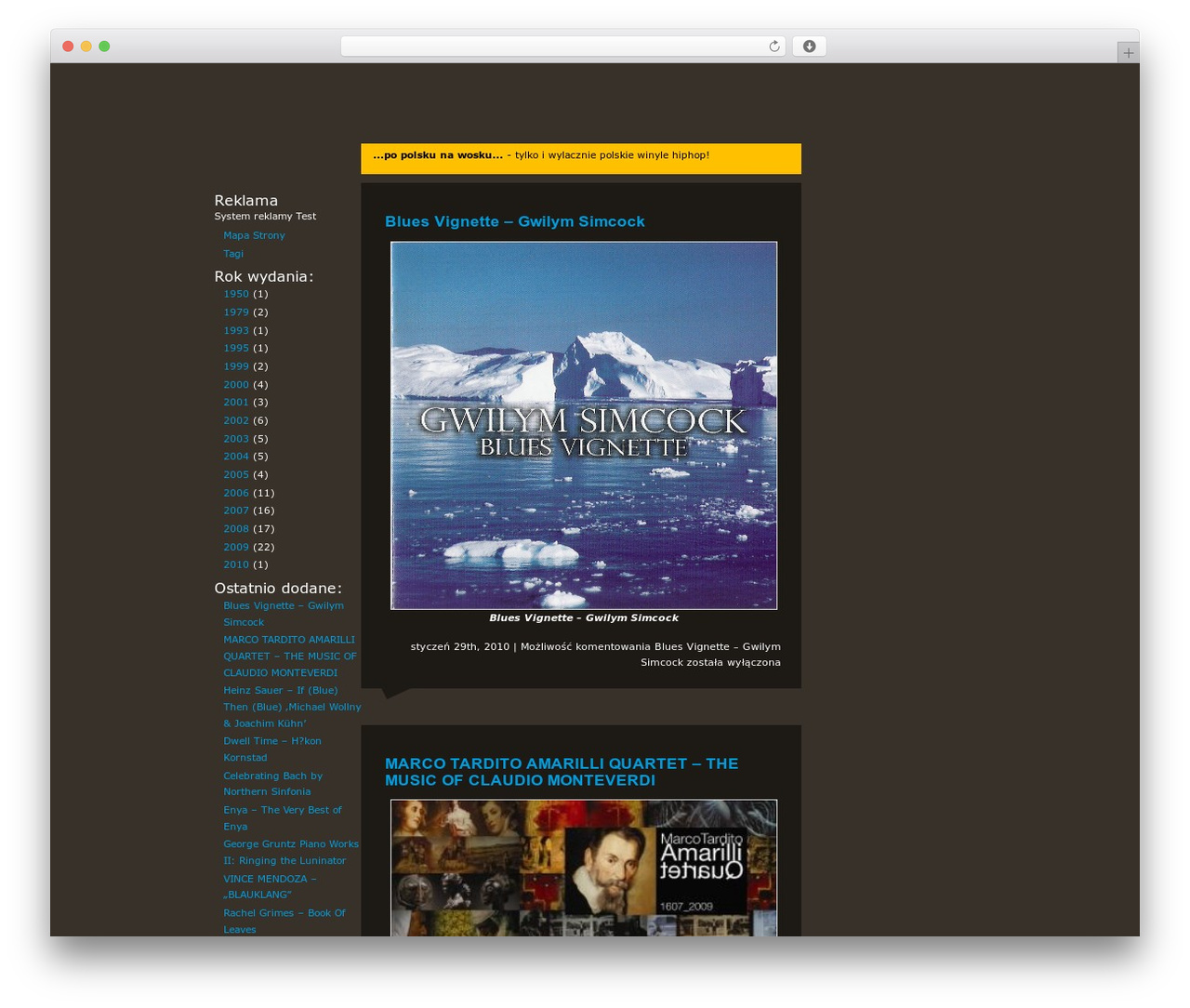Open sidebar link 'Blues Vignette – Gwilym Simcock'
Screen dimensions: 1190x1008
[284, 614]
